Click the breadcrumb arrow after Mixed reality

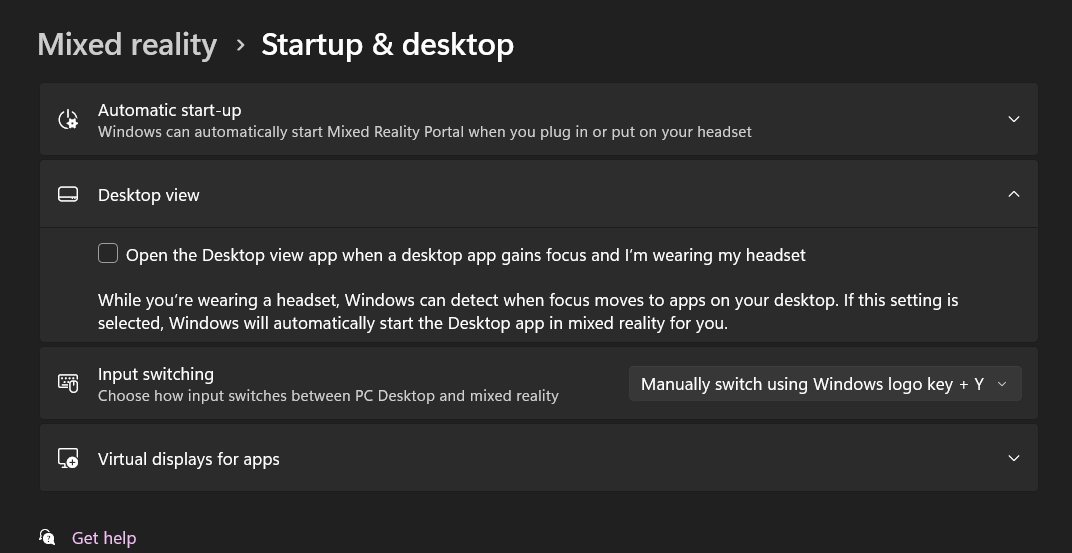pos(240,45)
